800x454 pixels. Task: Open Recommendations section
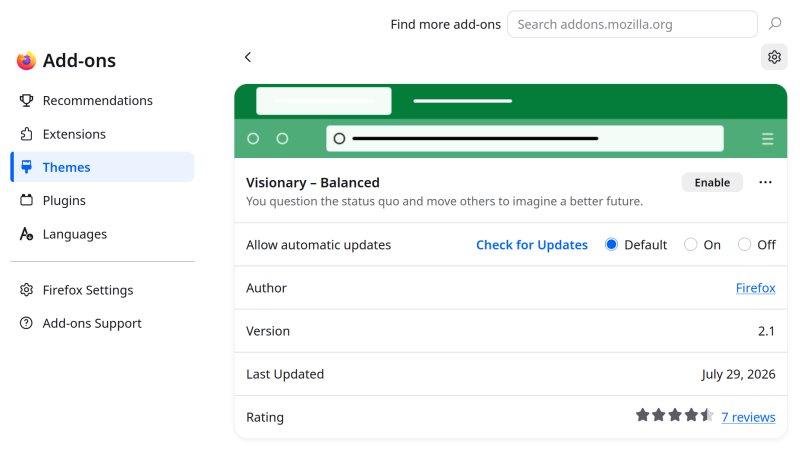(102, 100)
